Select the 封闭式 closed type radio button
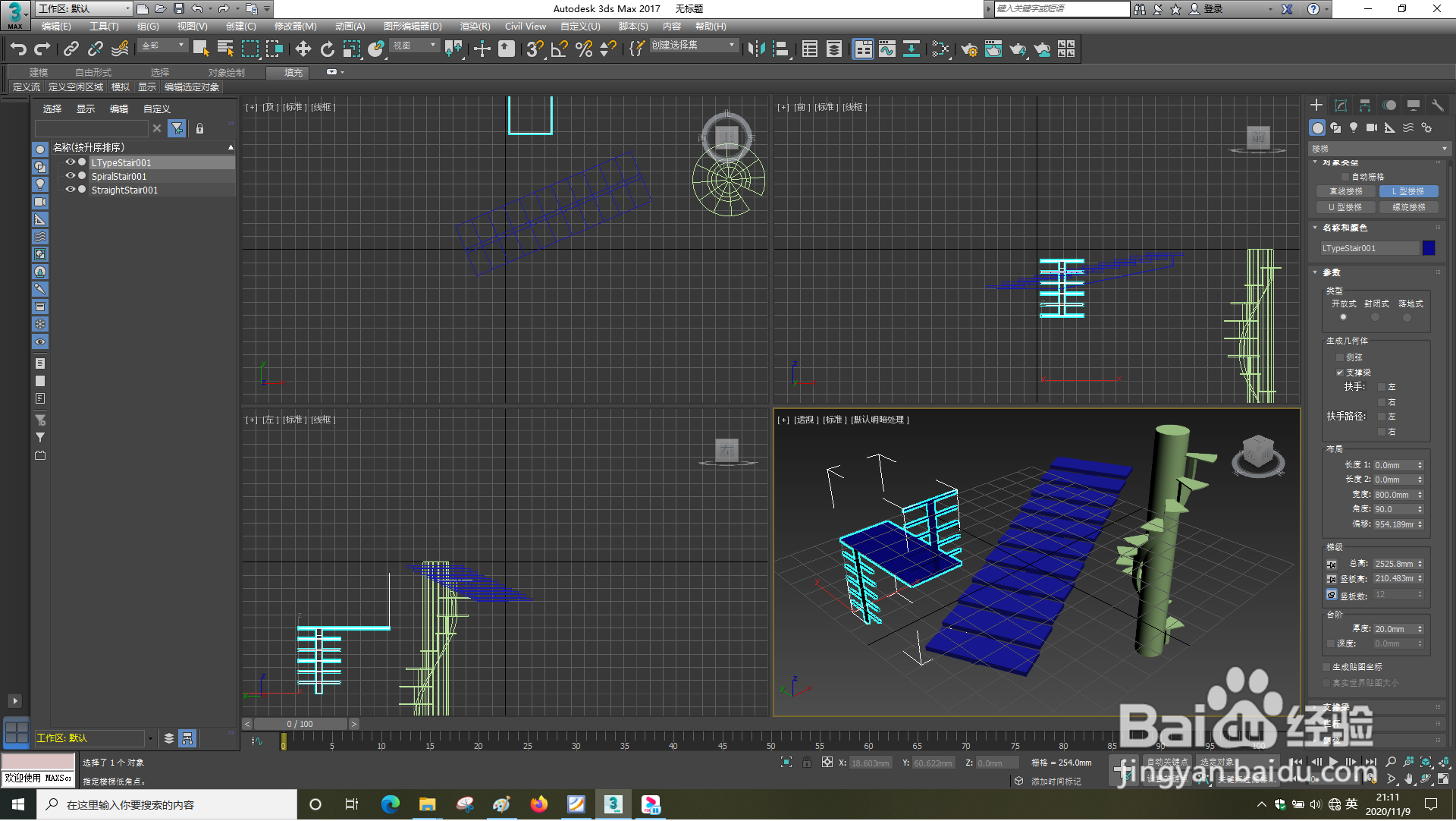This screenshot has height=821, width=1456. pyautogui.click(x=1375, y=317)
